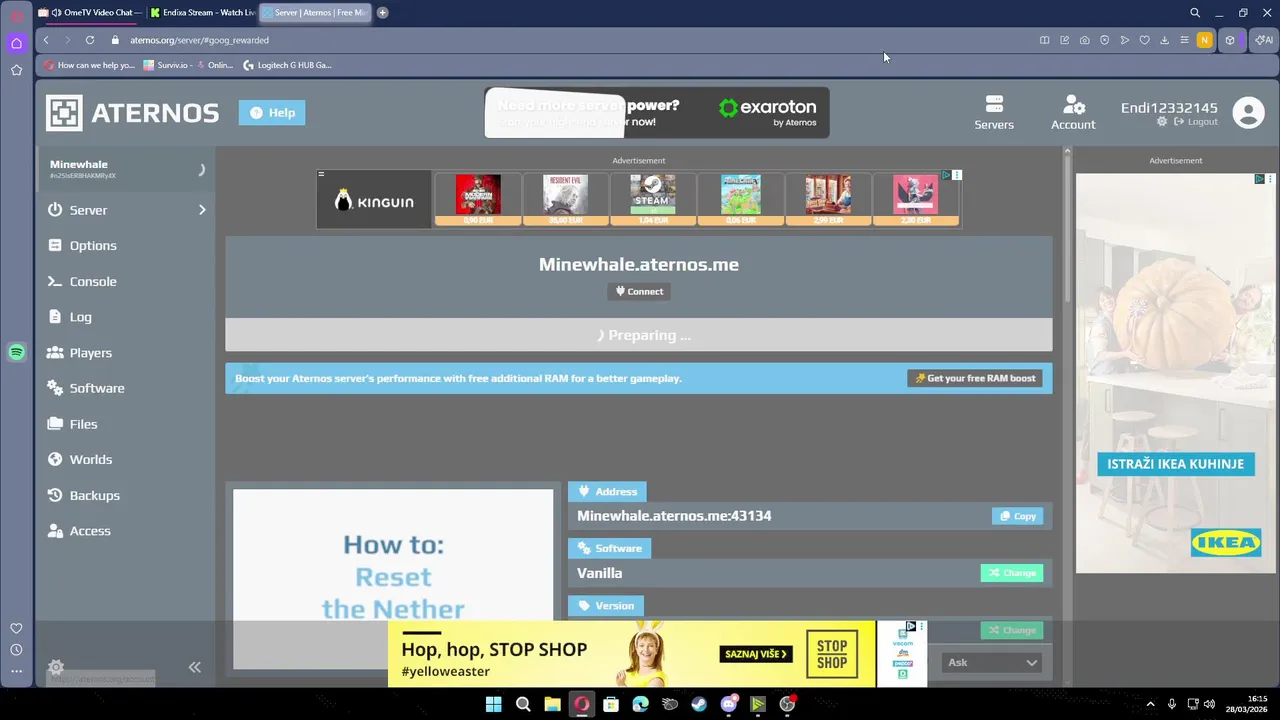Go back in browser history
Viewport: 1280px width, 720px height.
(x=46, y=40)
